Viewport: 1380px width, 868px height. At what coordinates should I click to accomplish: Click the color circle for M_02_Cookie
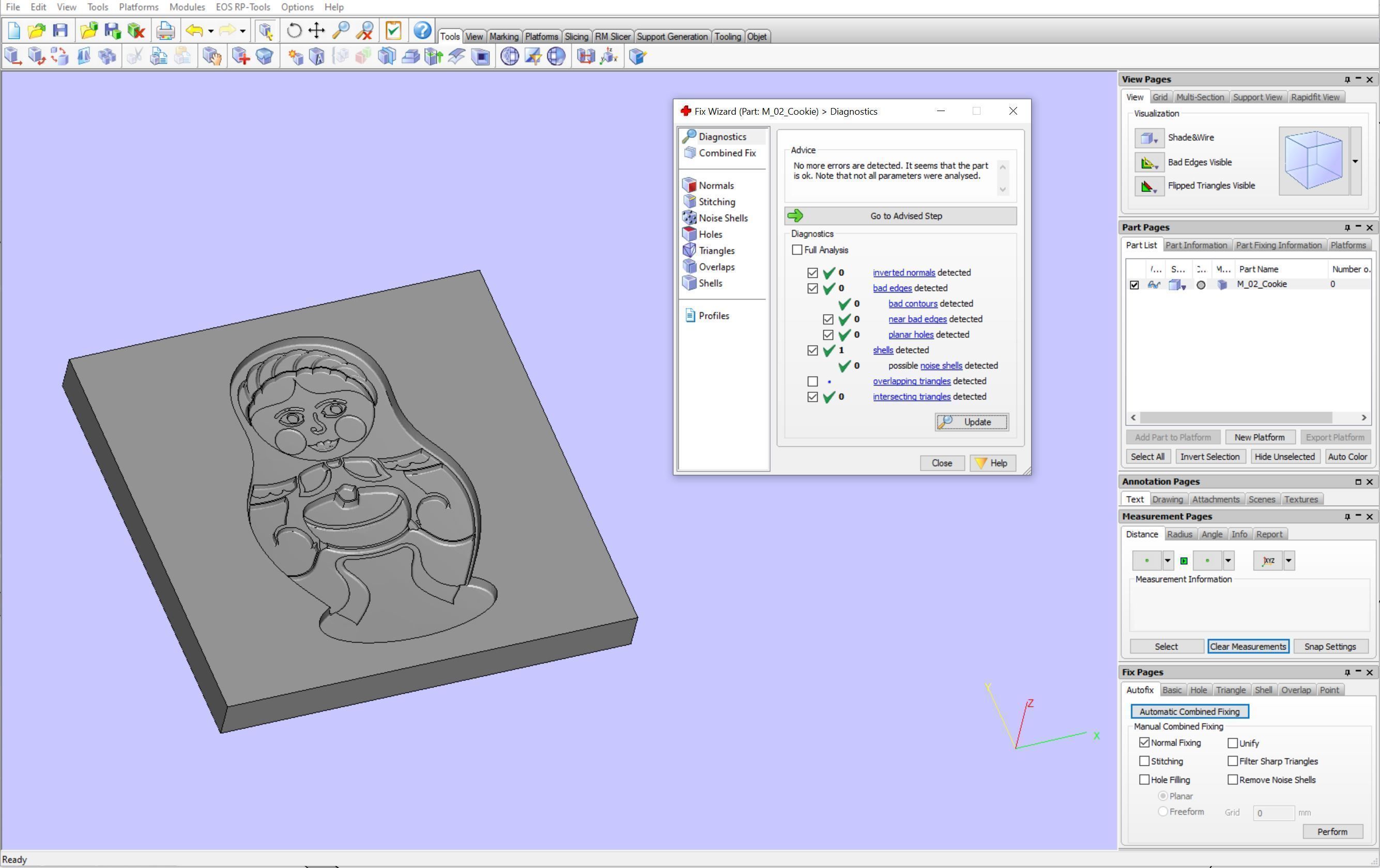click(1201, 285)
